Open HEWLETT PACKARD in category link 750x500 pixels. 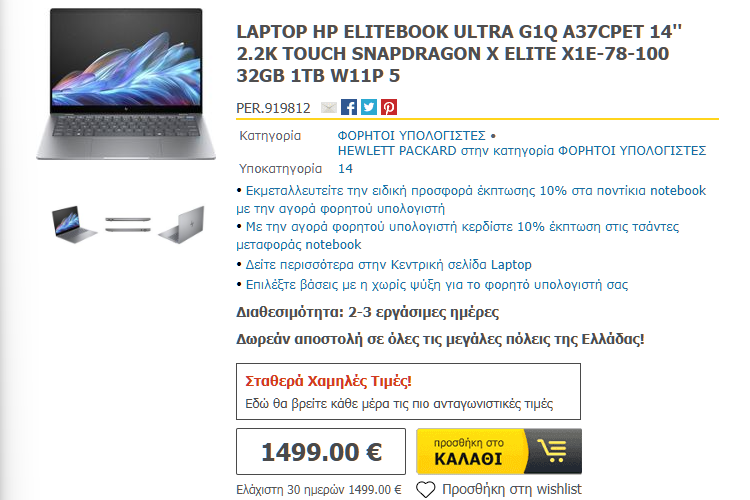click(522, 151)
